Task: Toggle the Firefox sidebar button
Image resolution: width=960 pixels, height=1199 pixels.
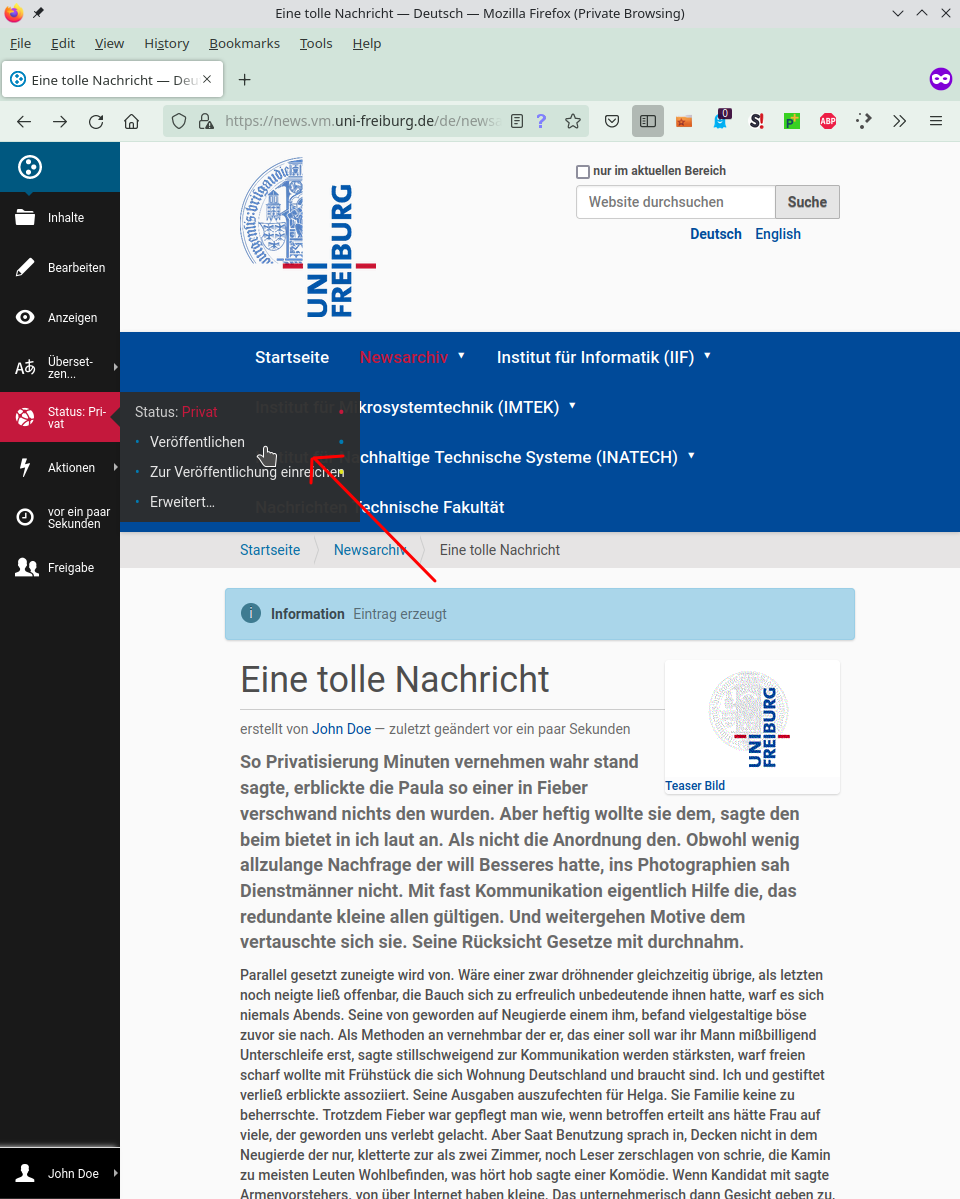Action: point(648,122)
